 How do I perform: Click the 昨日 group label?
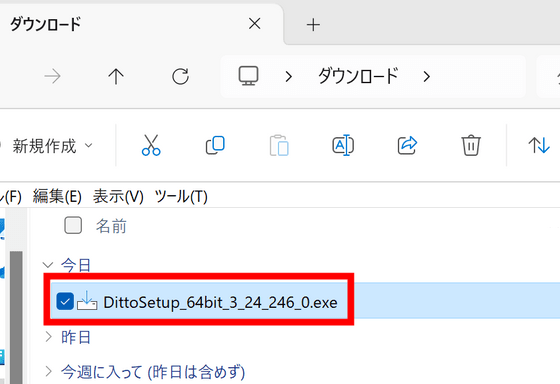[76, 337]
